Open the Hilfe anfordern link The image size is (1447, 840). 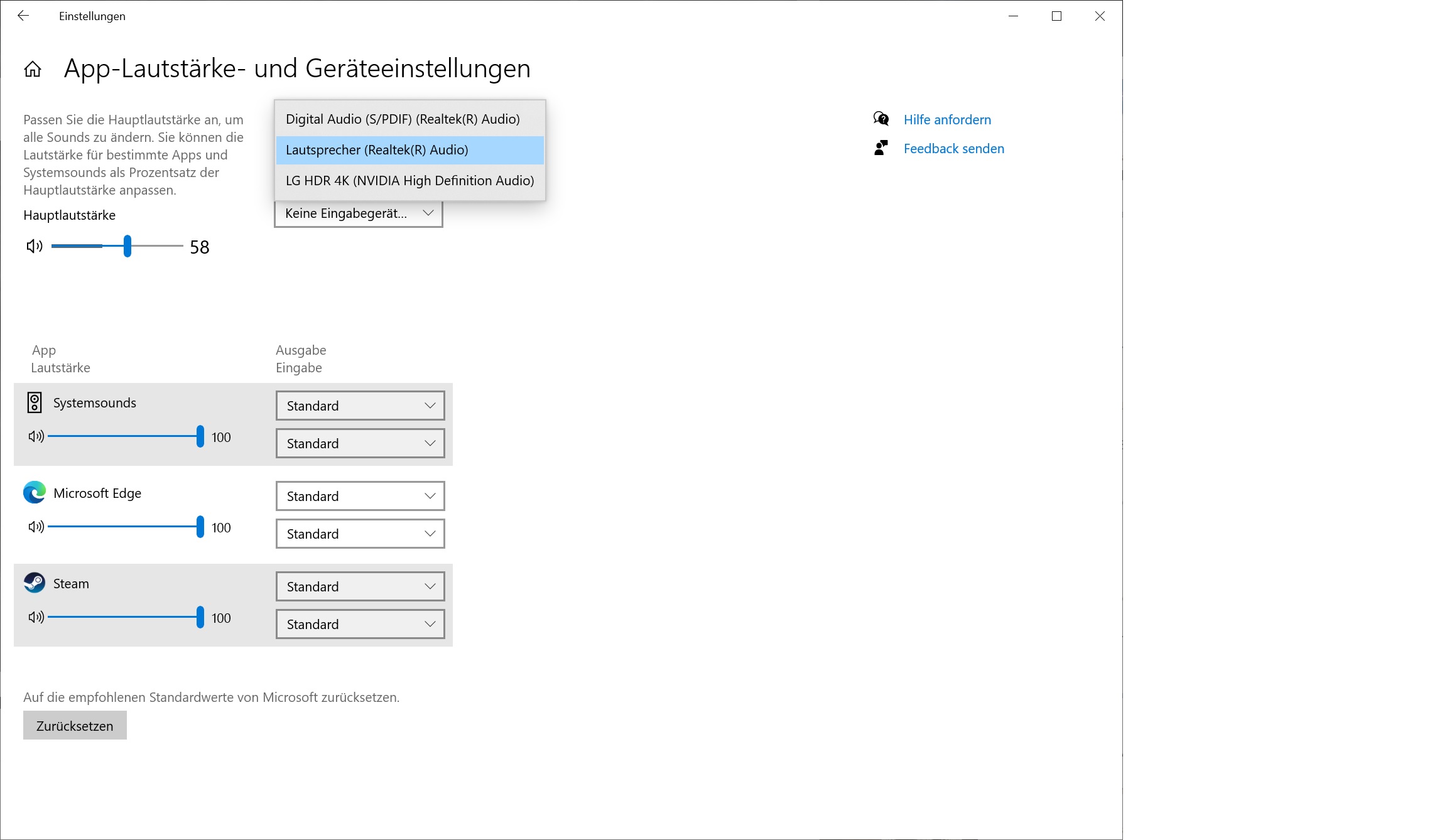pos(947,119)
